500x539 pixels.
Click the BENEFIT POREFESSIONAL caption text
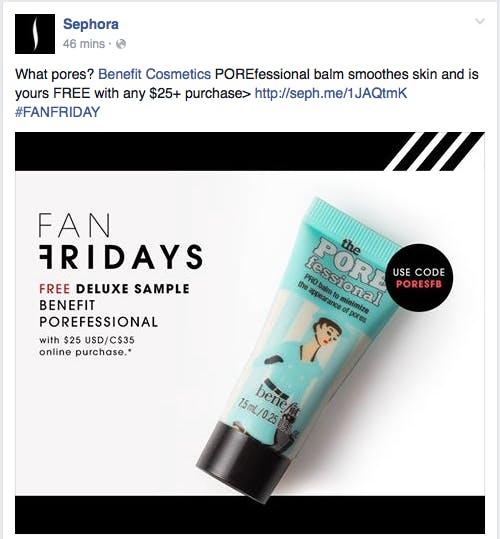98,314
